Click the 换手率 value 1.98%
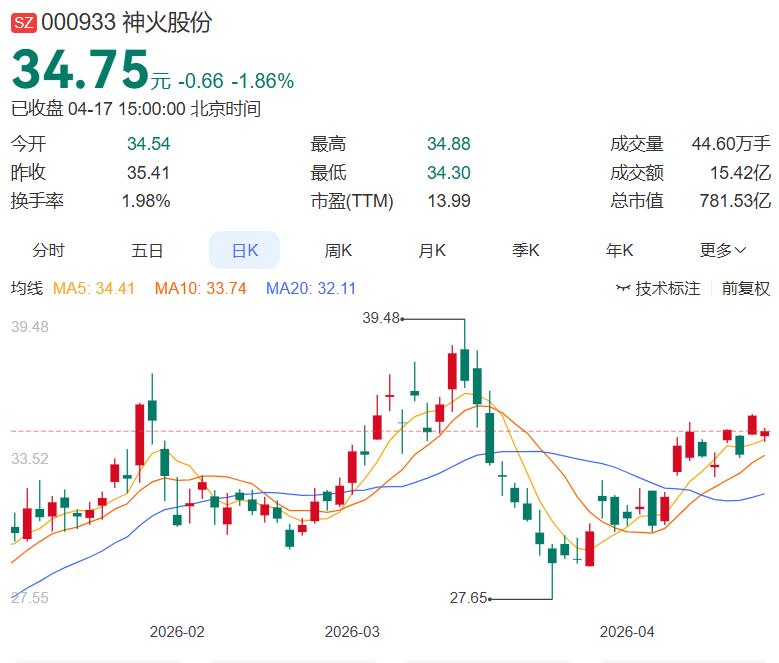 [146, 201]
